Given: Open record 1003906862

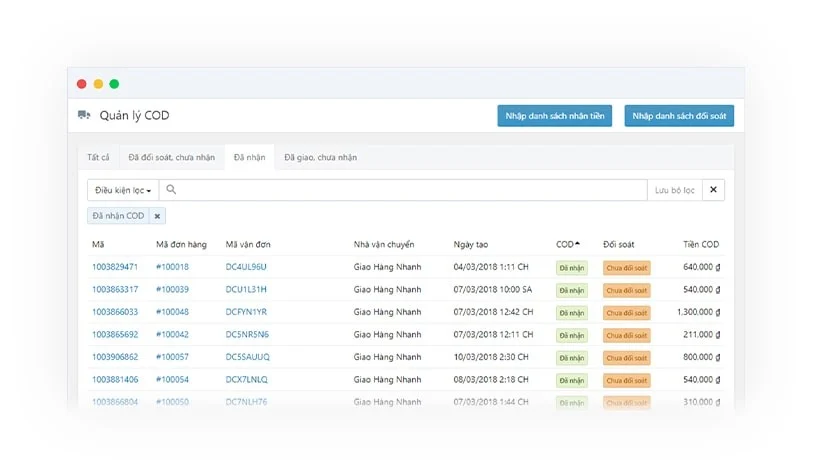Looking at the screenshot, I should pos(115,357).
